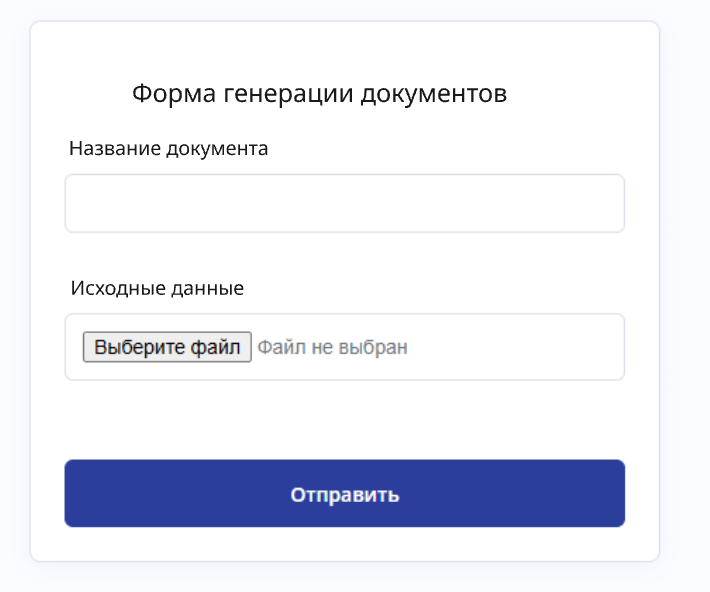Select the label above the file picker
This screenshot has height=592, width=710.
pos(157,288)
